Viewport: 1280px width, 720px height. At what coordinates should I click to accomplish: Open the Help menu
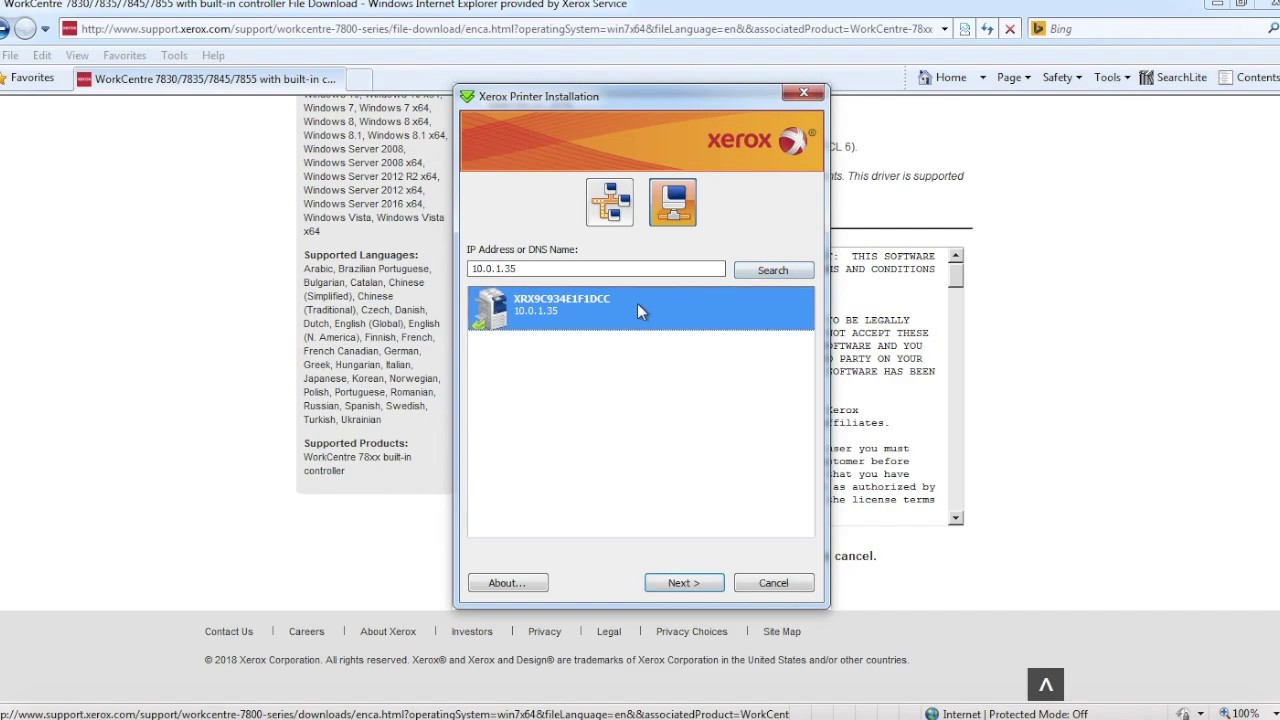click(213, 55)
